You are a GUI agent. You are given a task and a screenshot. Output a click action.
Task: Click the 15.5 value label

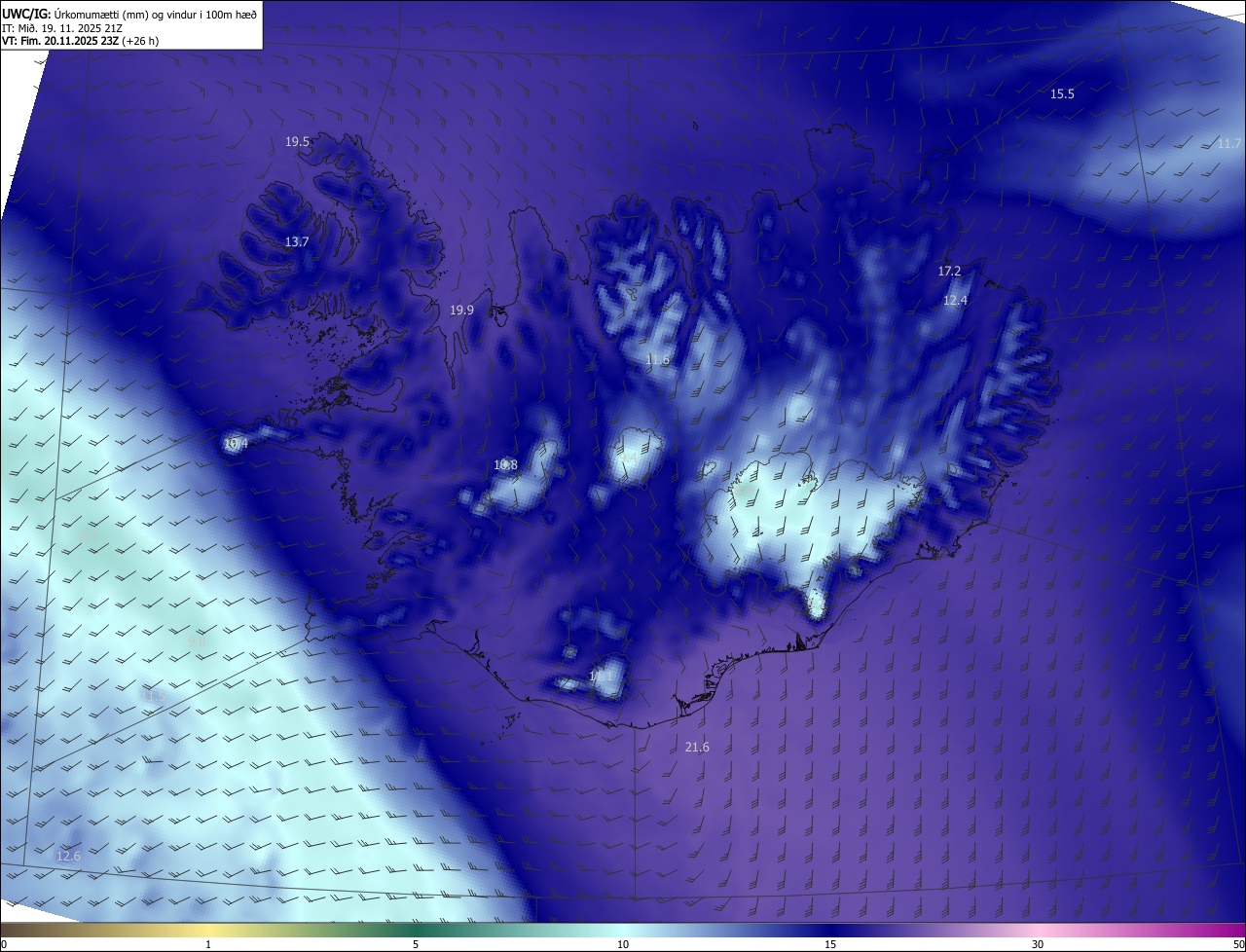click(x=1062, y=94)
